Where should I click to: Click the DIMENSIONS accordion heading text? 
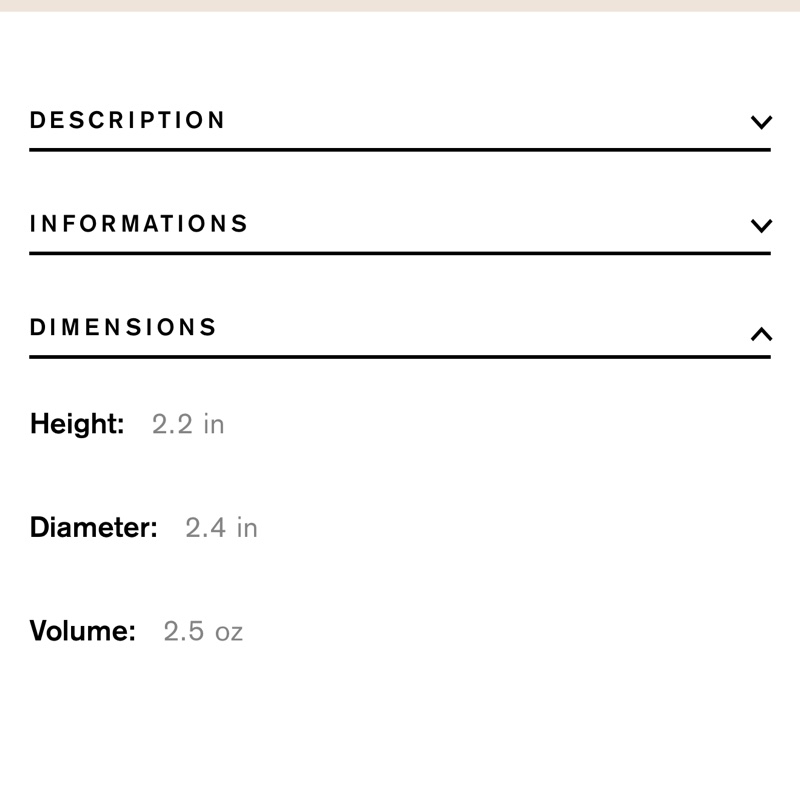(x=124, y=328)
